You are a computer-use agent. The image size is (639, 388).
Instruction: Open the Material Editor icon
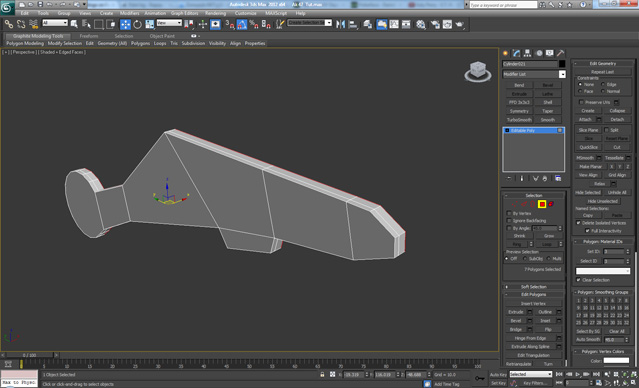421,24
